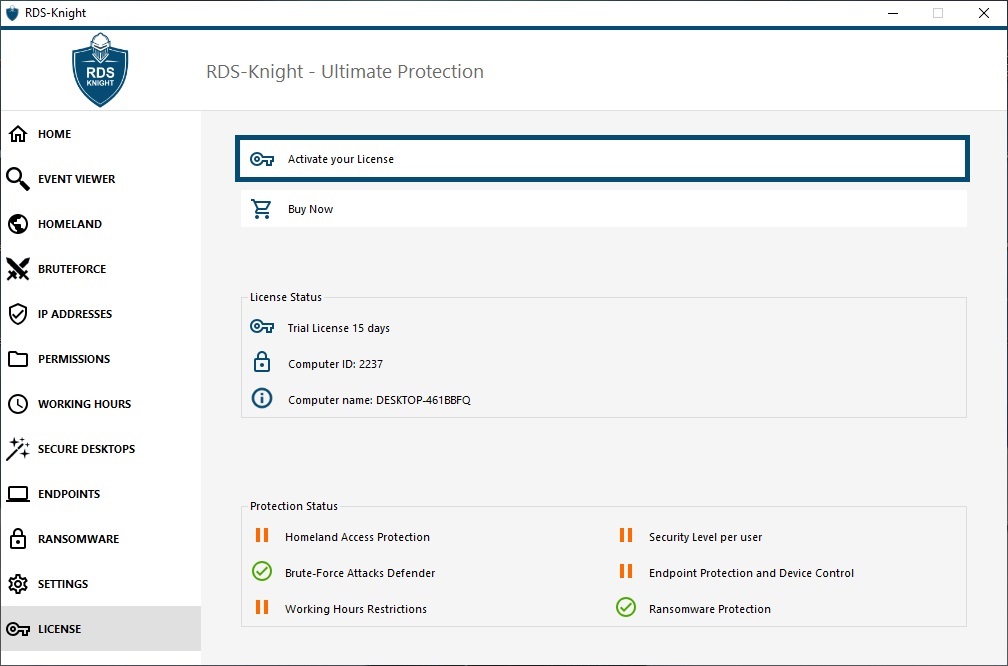Click the License key icon in sidebar
1008x666 pixels.
[18, 629]
